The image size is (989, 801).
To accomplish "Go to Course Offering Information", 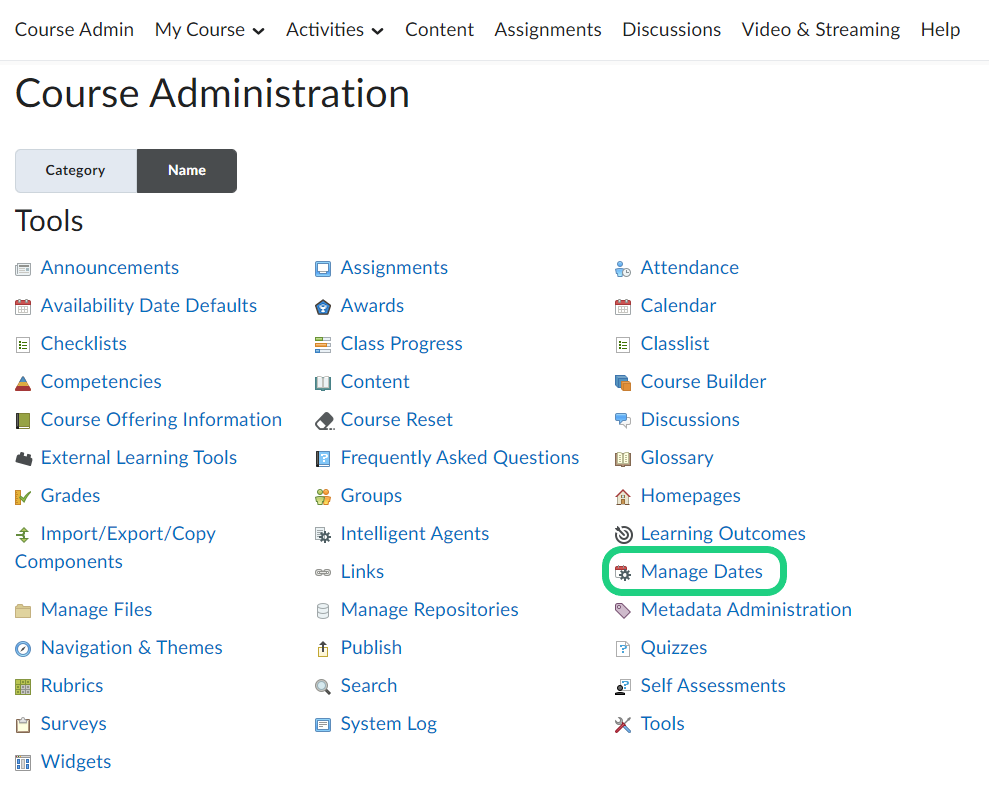I will [x=161, y=420].
